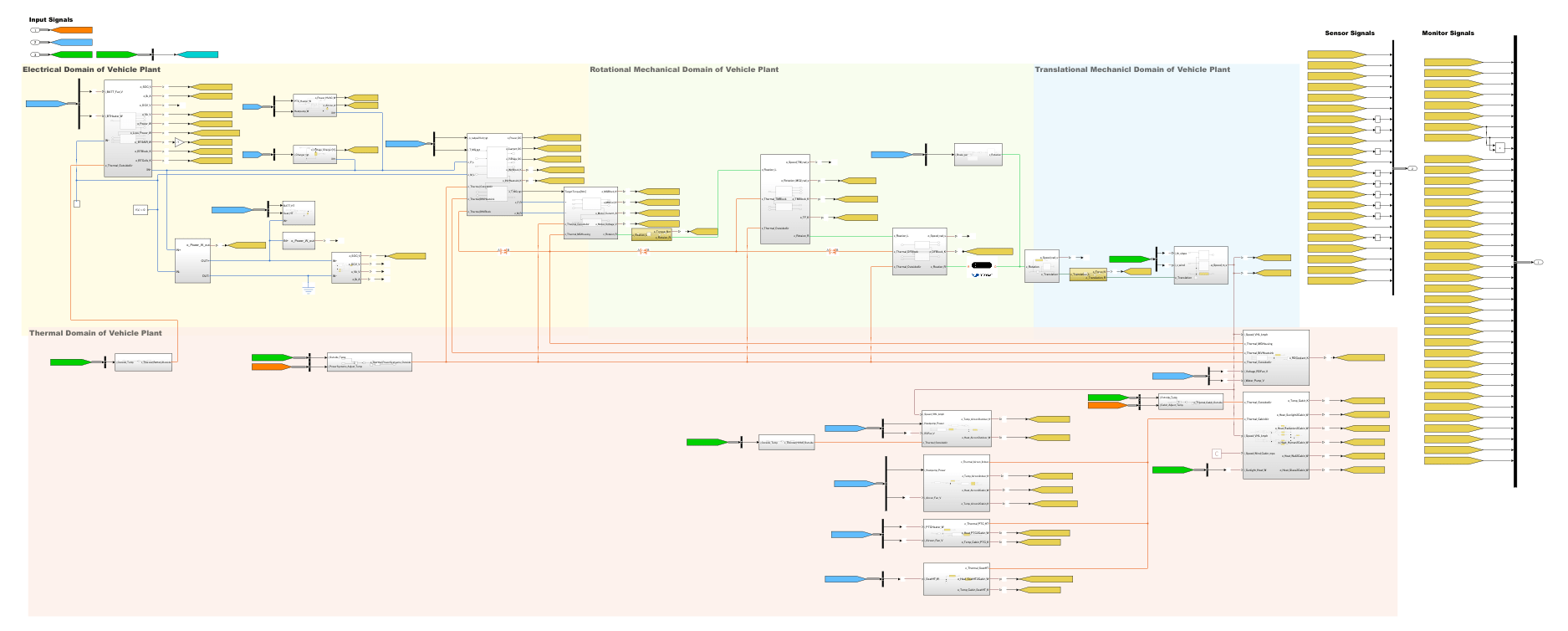Open the subsystem with x_Thermal_SeatHT output
Screen dimensions: 1568x631
[956, 579]
